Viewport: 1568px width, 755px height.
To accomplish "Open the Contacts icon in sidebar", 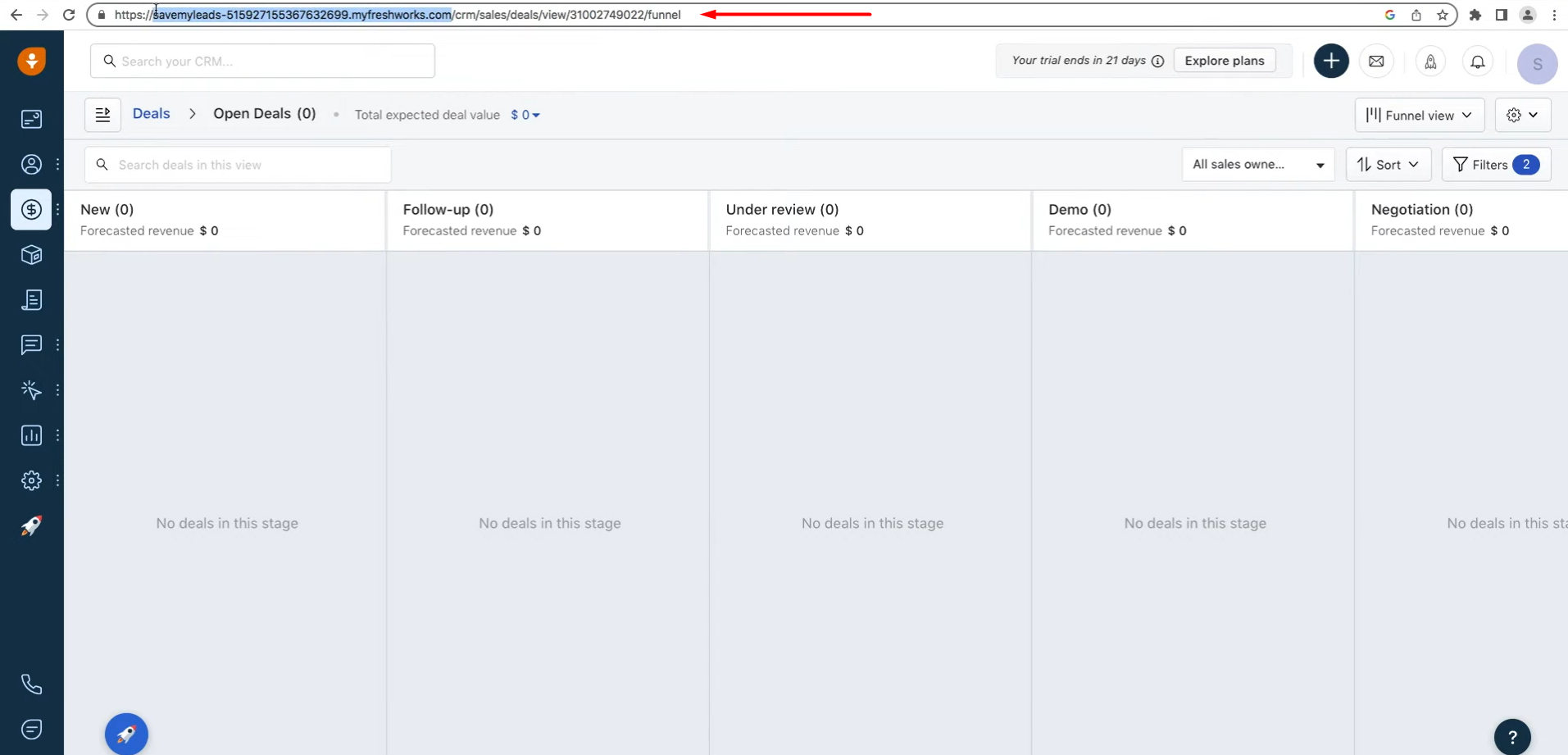I will point(31,165).
